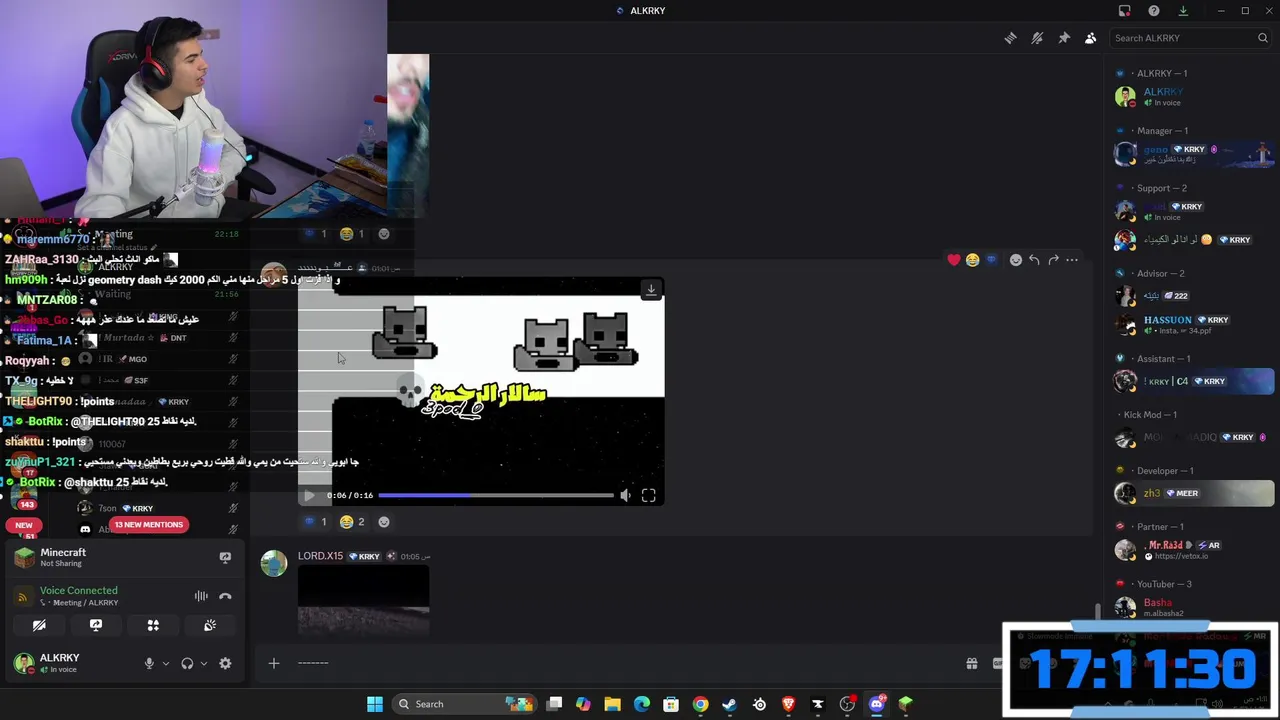This screenshot has width=1280, height=720.
Task: Deafen with the headphones icon
Action: click(x=187, y=663)
